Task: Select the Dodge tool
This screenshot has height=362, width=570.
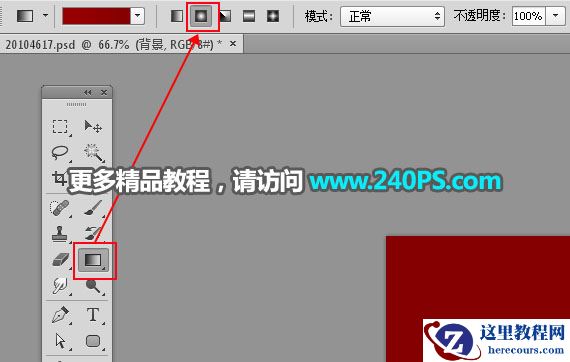Action: [x=93, y=286]
